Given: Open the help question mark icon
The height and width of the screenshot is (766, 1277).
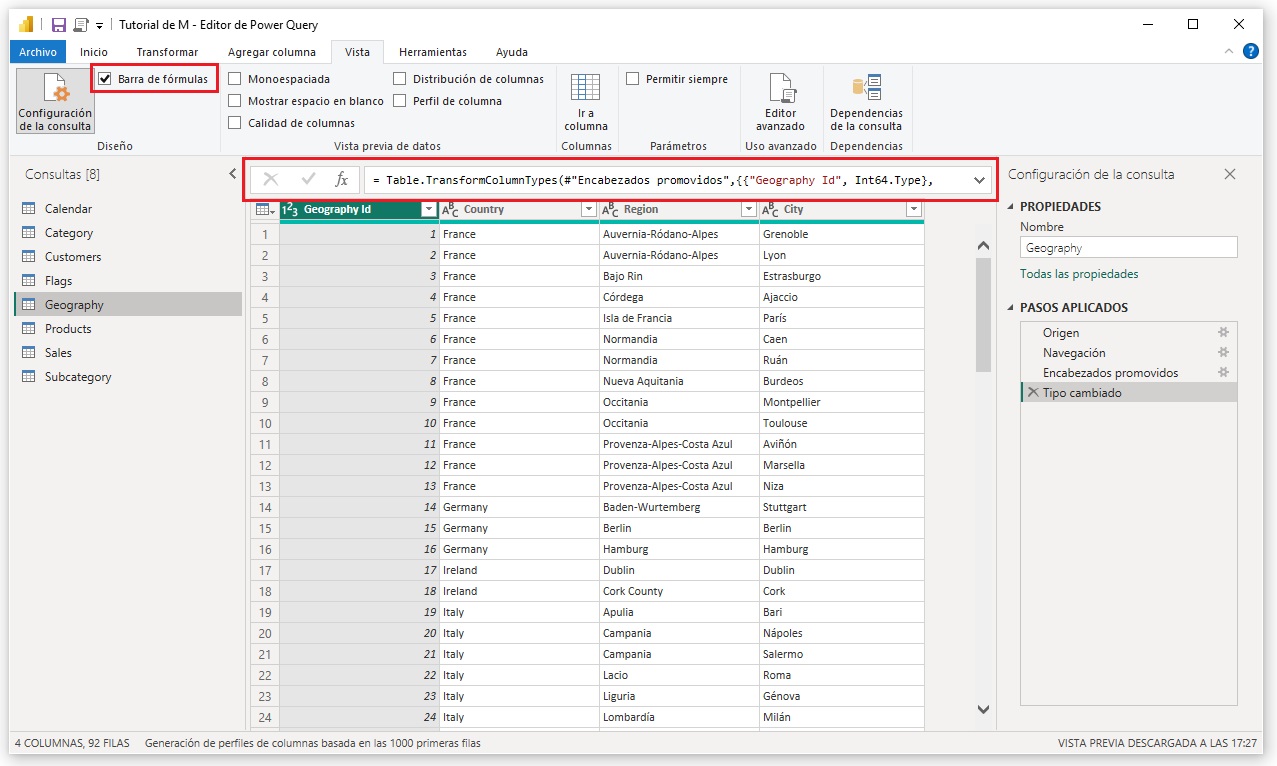Looking at the screenshot, I should (1250, 51).
